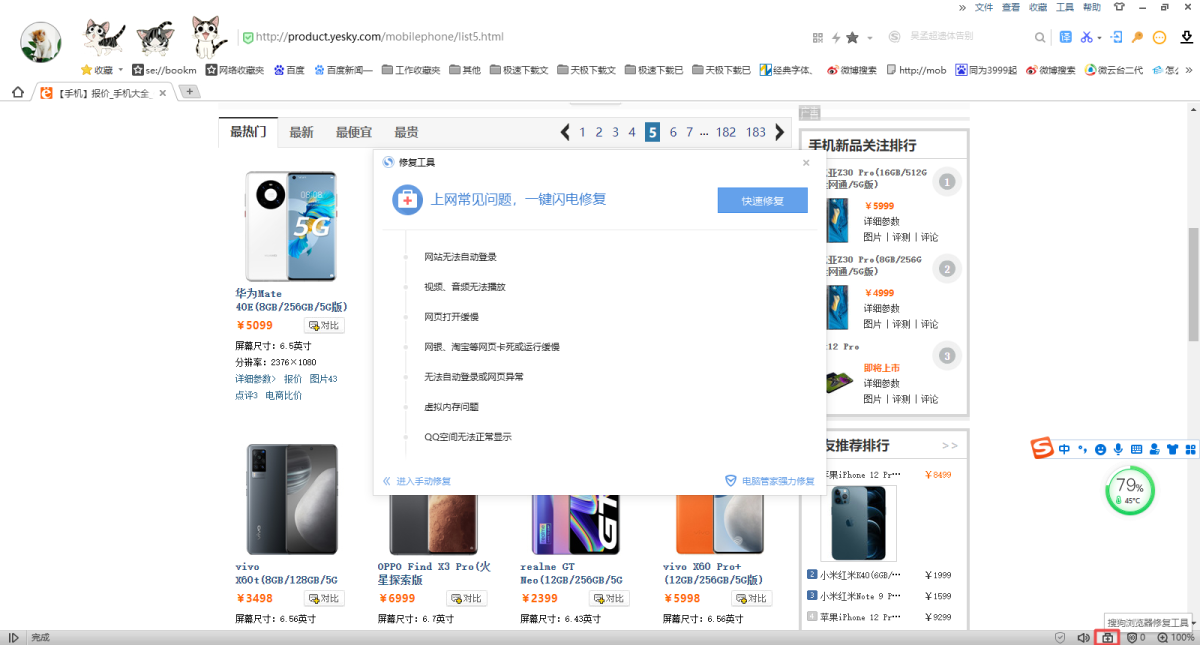This screenshot has height=645, width=1200.
Task: Click the URL address bar field
Action: (x=520, y=37)
